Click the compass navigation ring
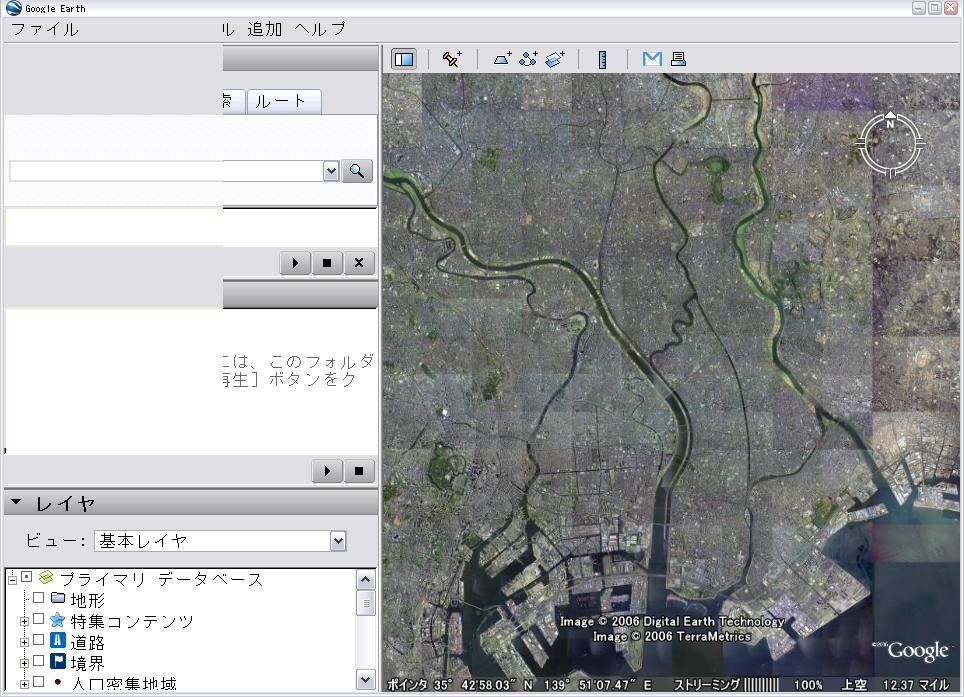Screen dimensions: 964x697 (890, 144)
